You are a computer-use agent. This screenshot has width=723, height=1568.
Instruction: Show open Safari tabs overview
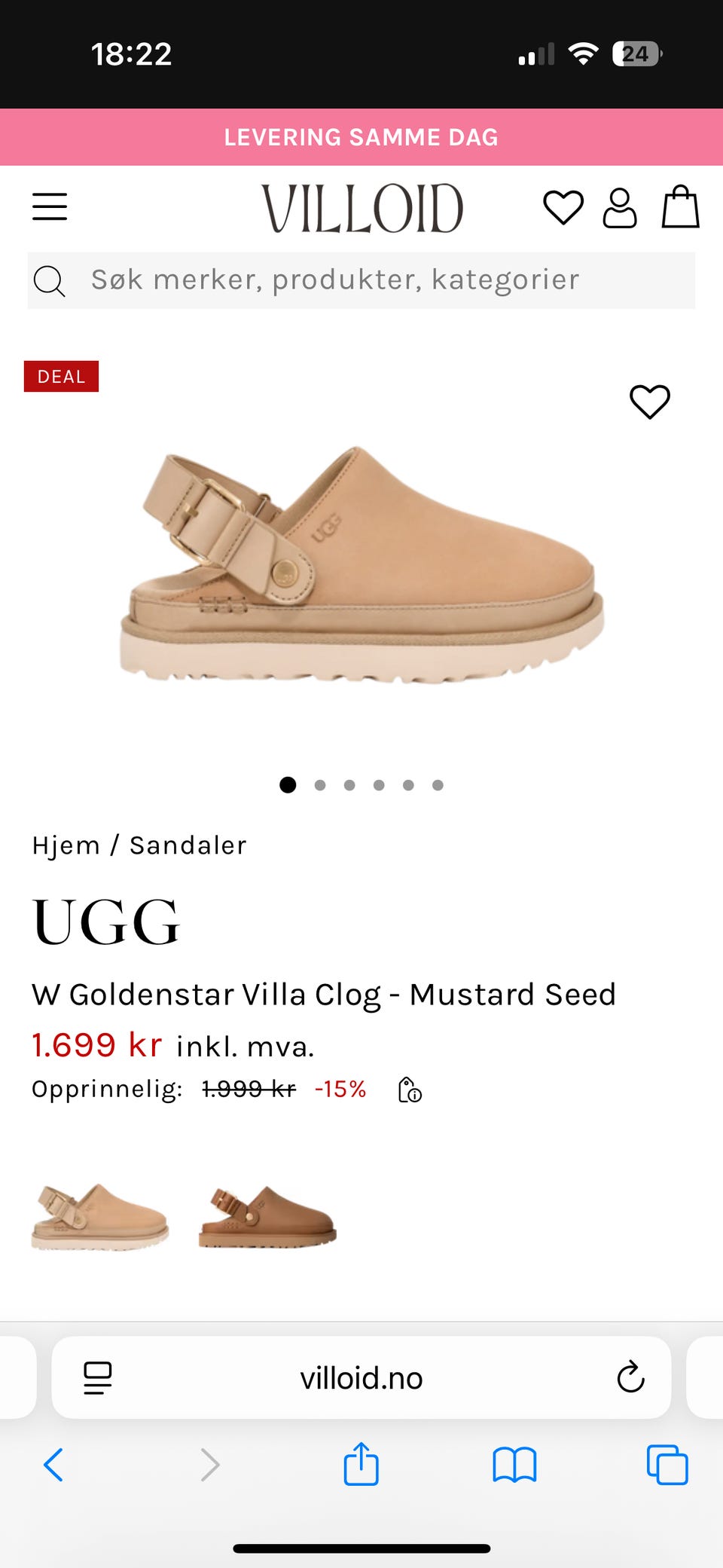tap(667, 1465)
